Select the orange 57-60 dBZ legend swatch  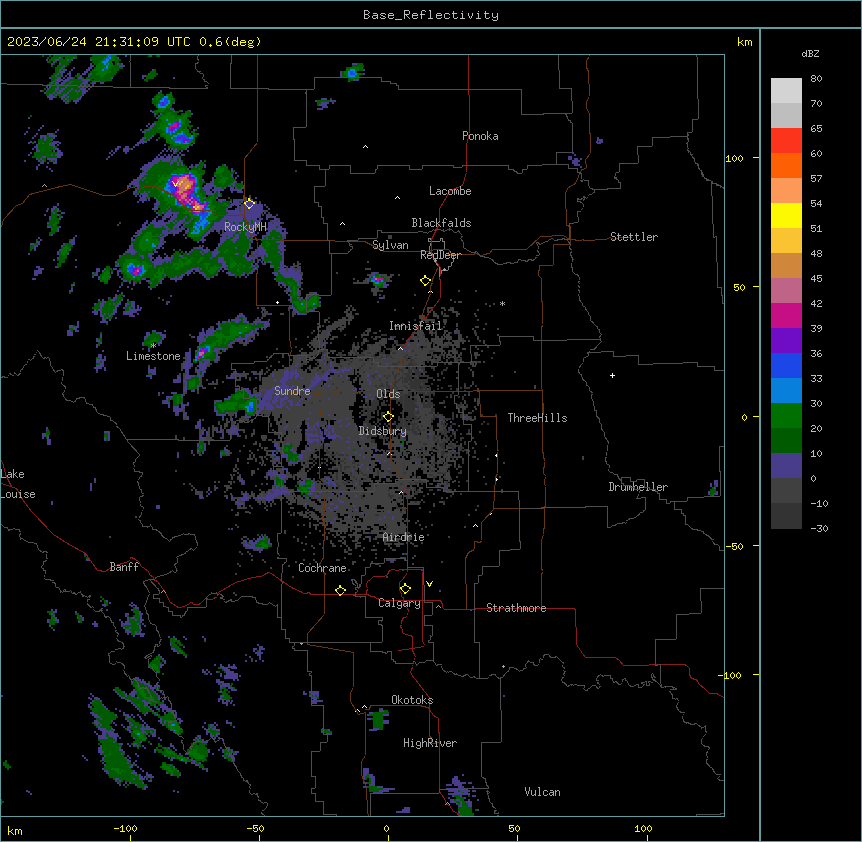tap(786, 165)
